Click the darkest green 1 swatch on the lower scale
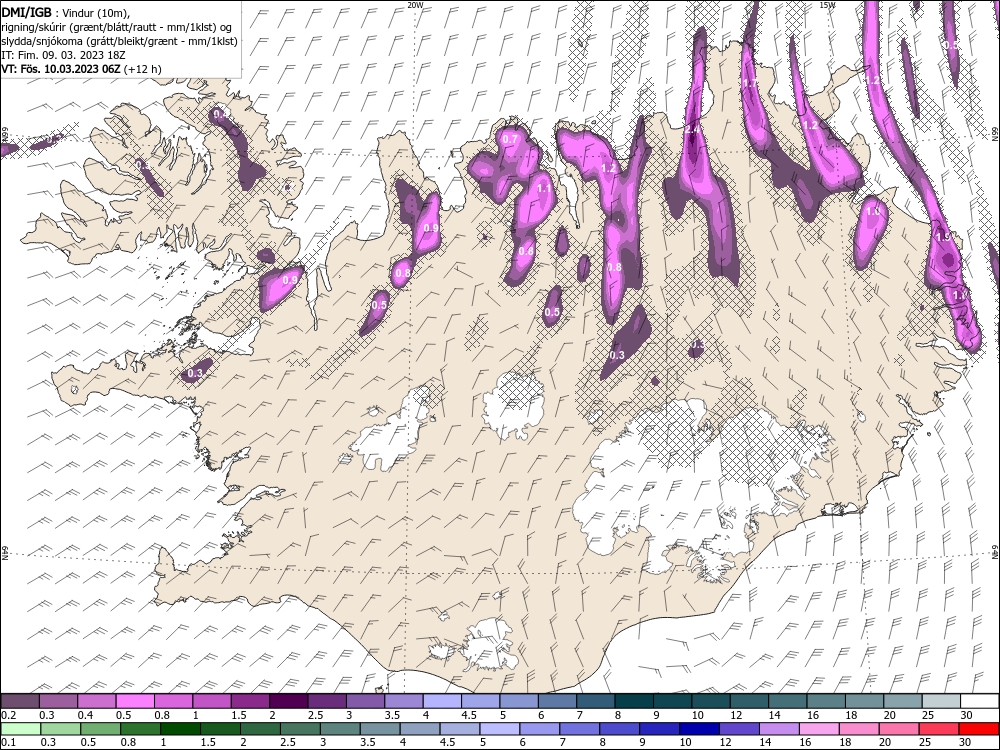Viewport: 1000px width, 750px height. pyautogui.click(x=180, y=729)
